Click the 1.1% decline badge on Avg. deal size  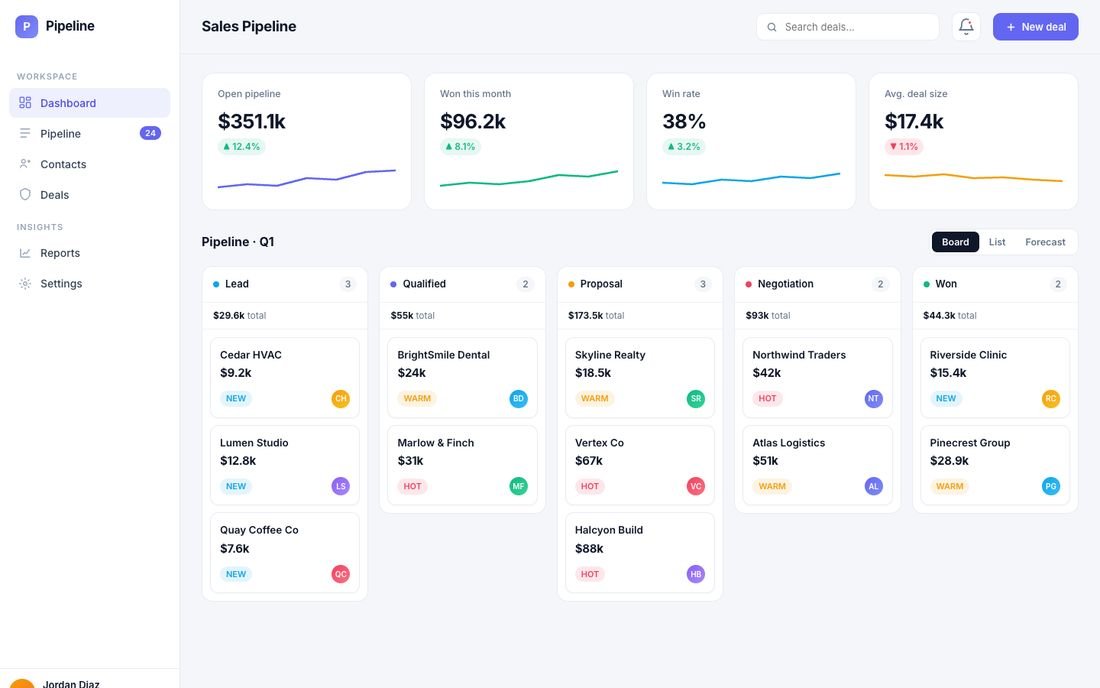point(904,147)
